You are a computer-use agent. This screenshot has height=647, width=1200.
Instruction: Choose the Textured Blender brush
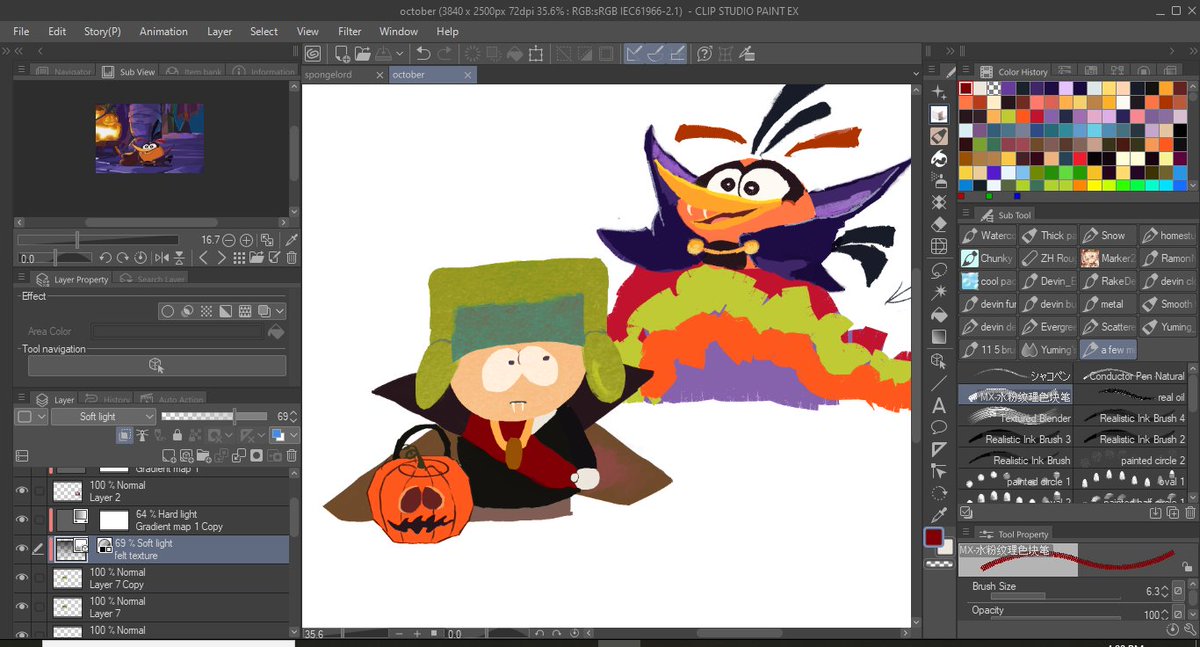click(1015, 418)
